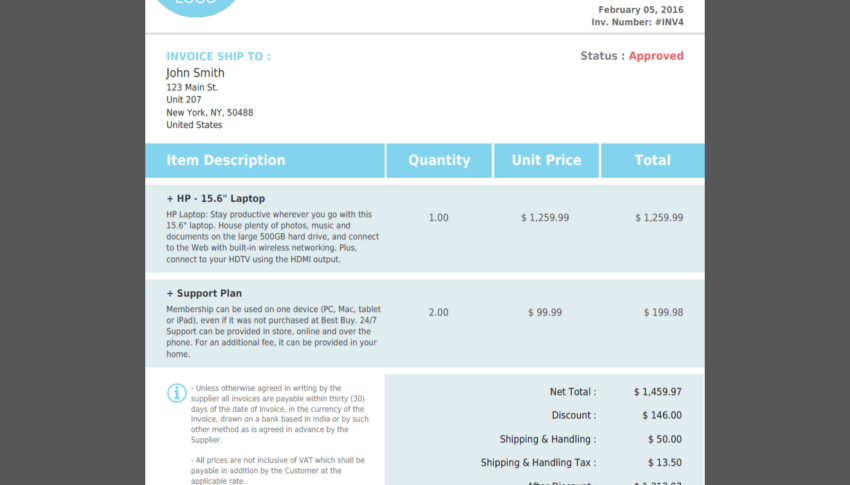Click the Shipping & Handling label
The image size is (850, 485).
click(x=548, y=439)
